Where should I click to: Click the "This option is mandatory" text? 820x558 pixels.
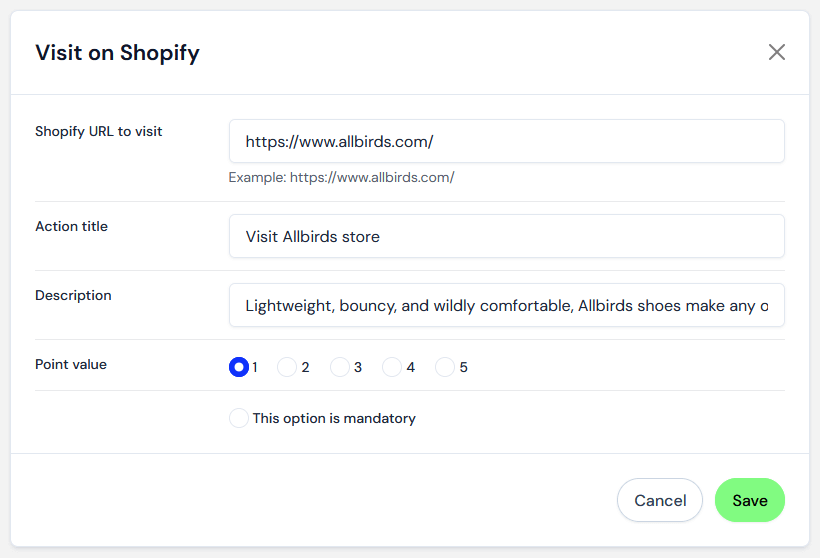(x=334, y=418)
